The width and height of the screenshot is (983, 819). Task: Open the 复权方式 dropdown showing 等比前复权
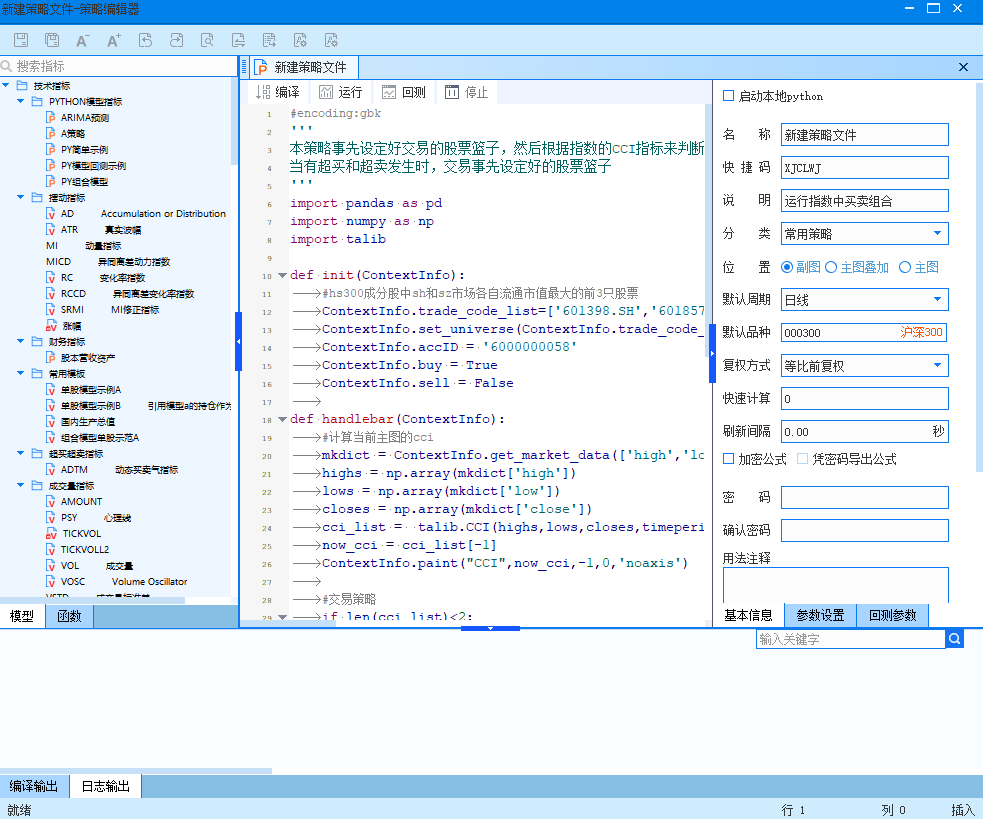point(865,366)
